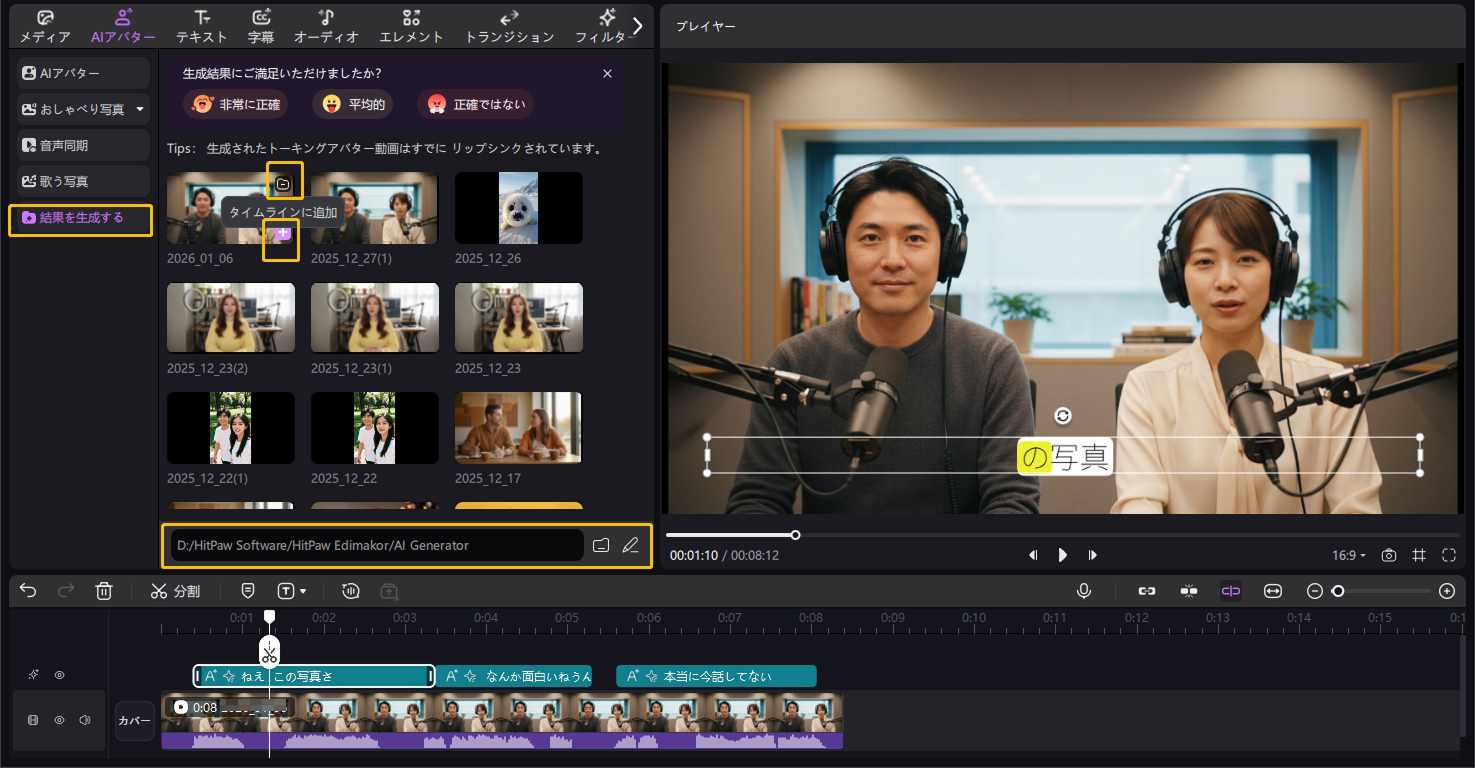This screenshot has width=1475, height=768.
Task: Rate result as 非常に正確
Action: pyautogui.click(x=236, y=104)
